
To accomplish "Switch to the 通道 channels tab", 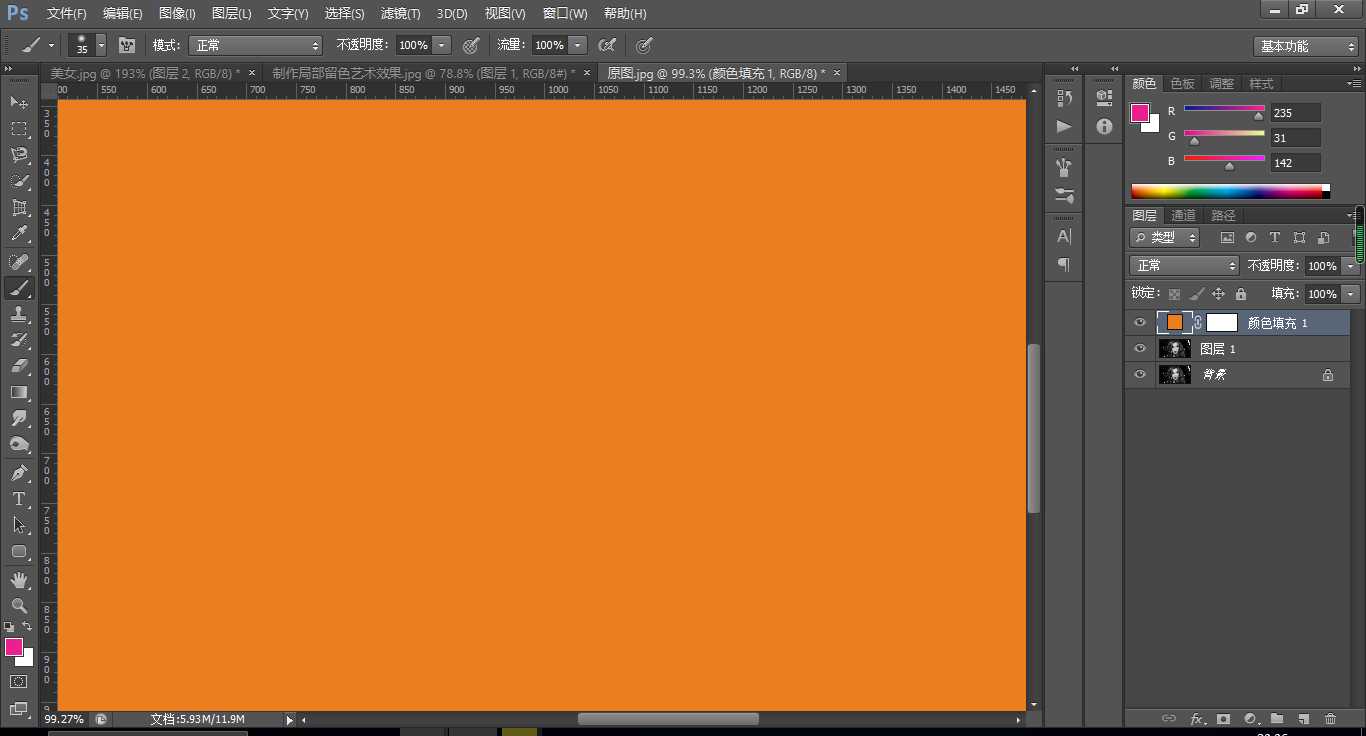I will [1184, 216].
